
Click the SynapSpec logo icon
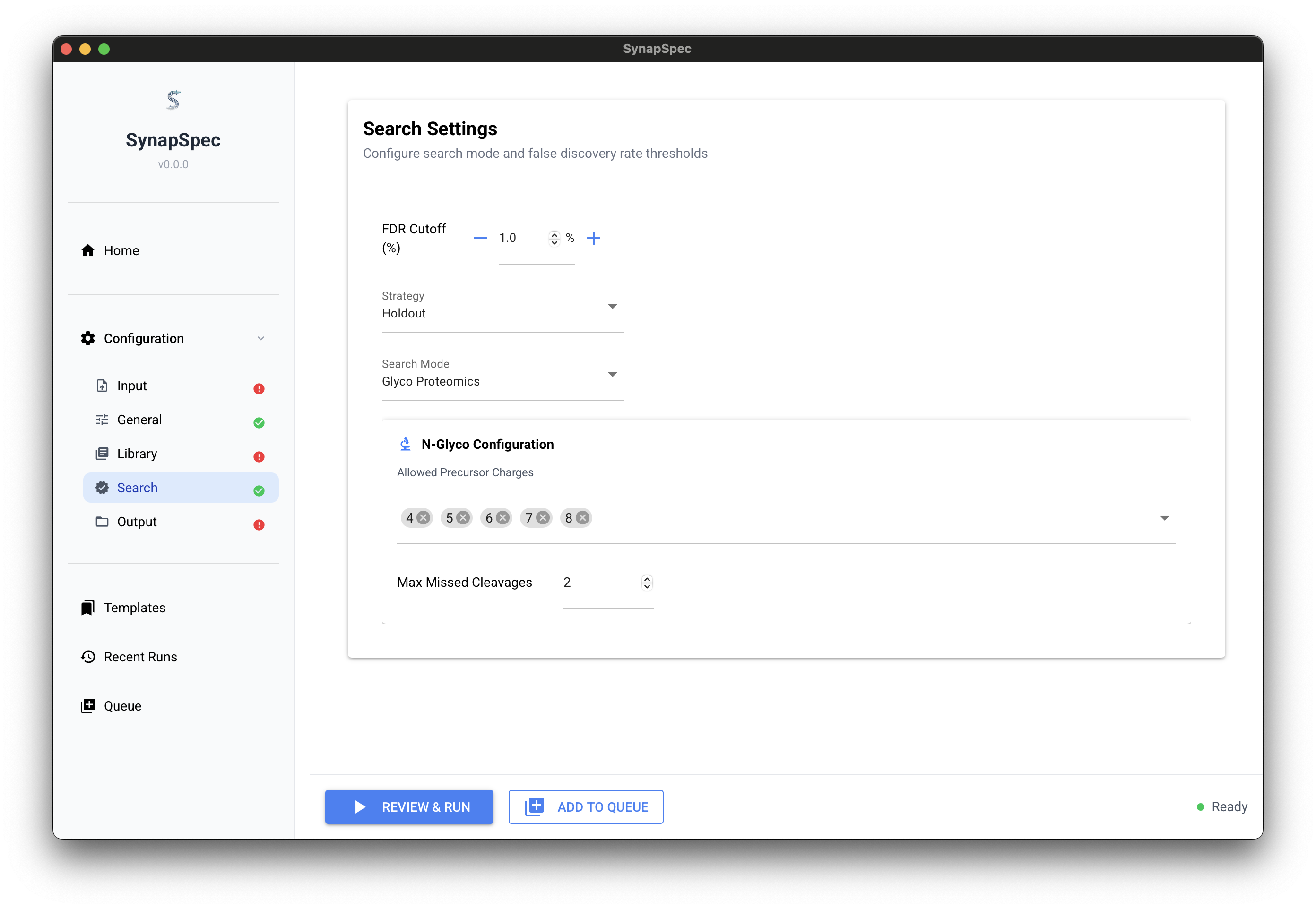coord(173,100)
